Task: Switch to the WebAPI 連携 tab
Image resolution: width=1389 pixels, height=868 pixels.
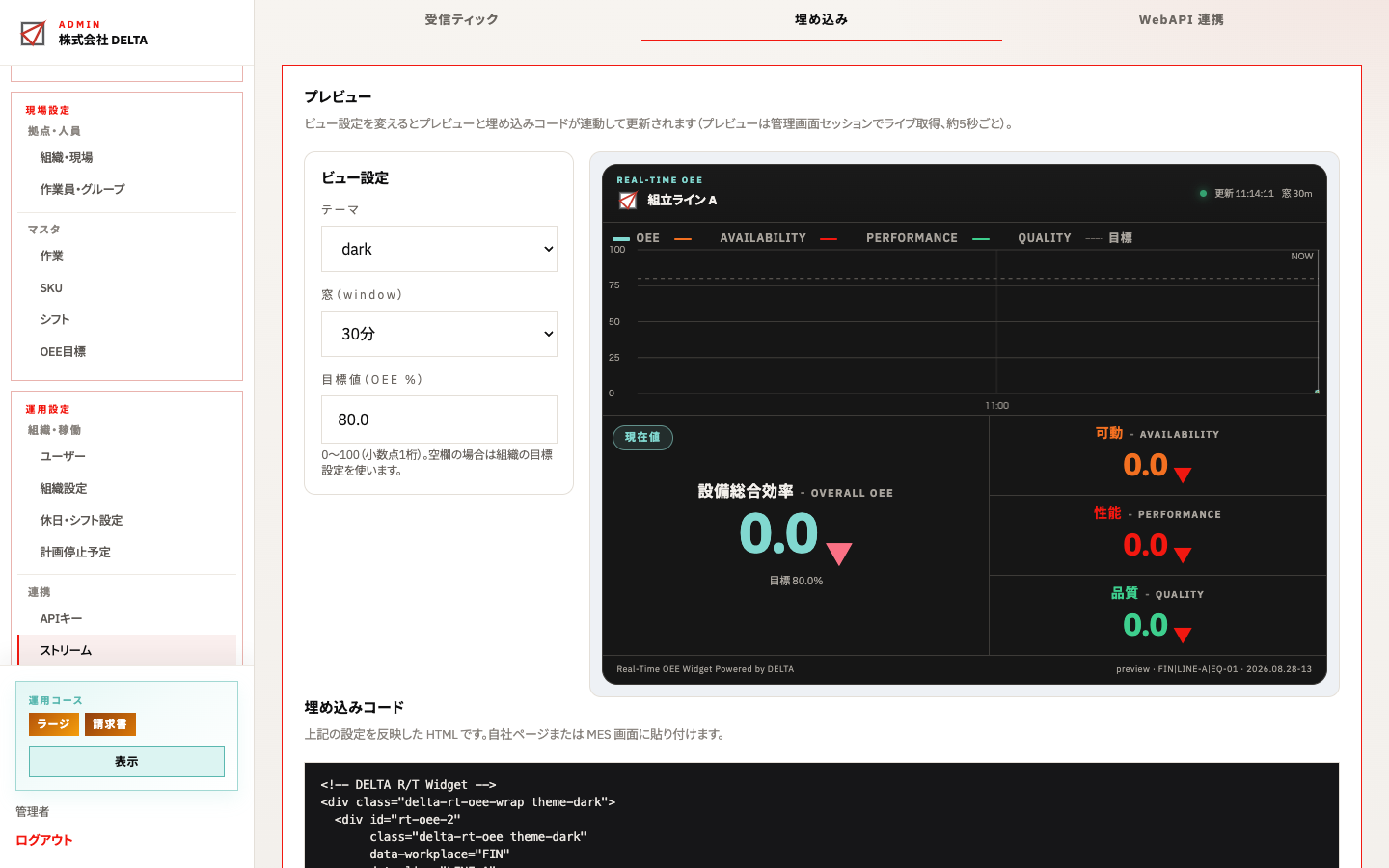Action: pyautogui.click(x=1182, y=19)
